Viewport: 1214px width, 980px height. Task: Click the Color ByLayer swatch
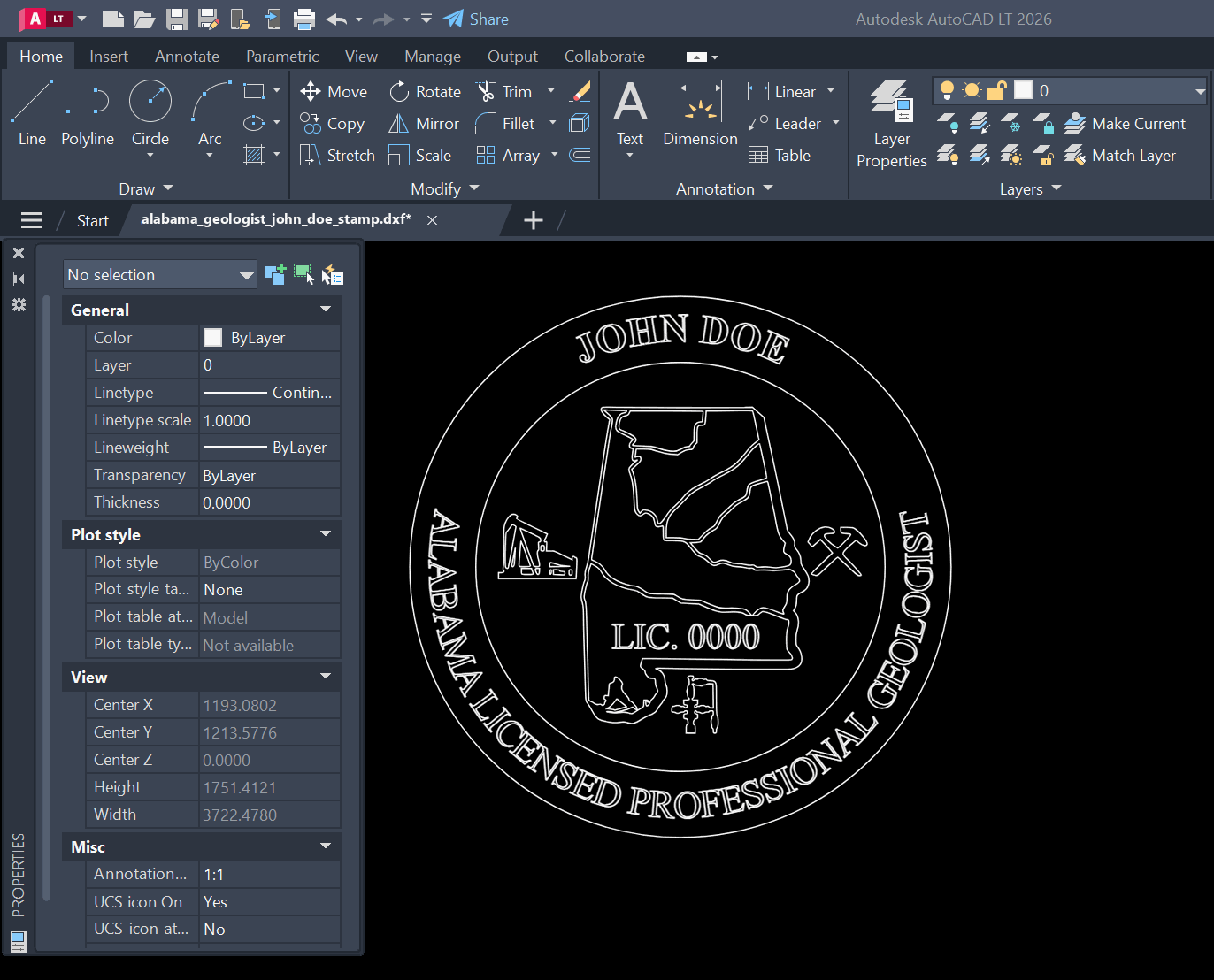[x=212, y=338]
